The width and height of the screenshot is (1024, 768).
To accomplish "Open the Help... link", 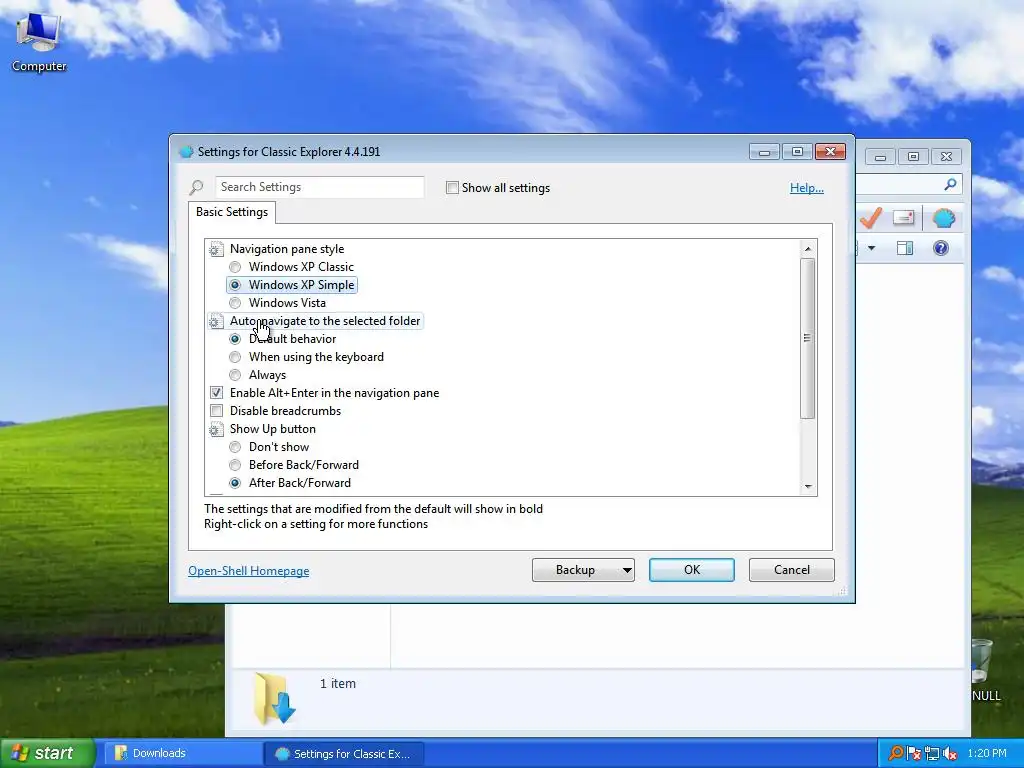I will [807, 188].
